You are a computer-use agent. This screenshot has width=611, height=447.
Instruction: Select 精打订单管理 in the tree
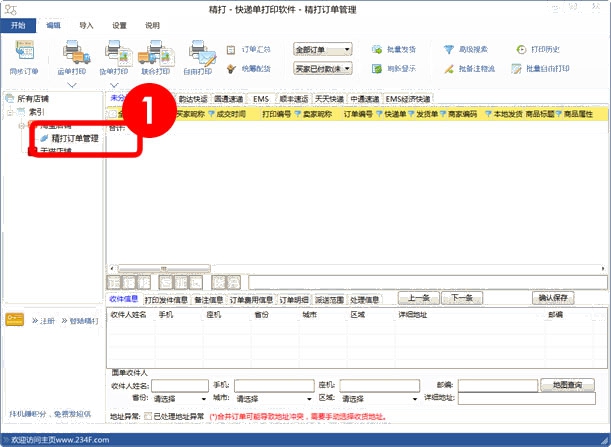click(x=74, y=138)
